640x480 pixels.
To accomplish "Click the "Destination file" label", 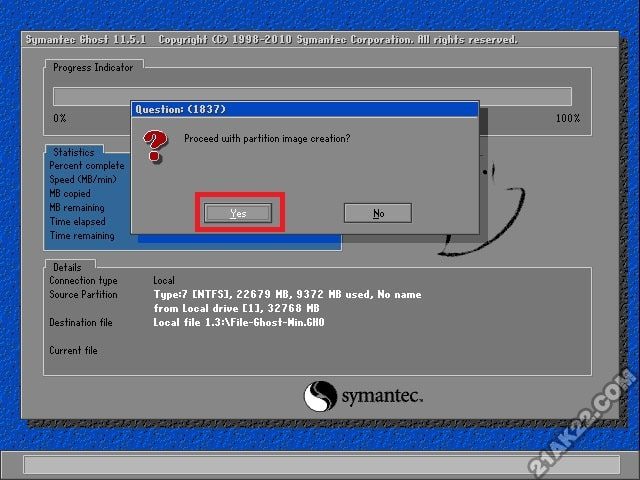I will point(81,322).
